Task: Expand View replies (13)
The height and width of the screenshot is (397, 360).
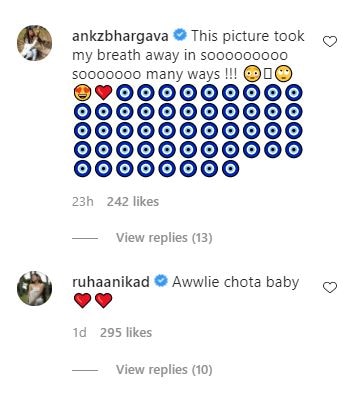Action: click(164, 238)
